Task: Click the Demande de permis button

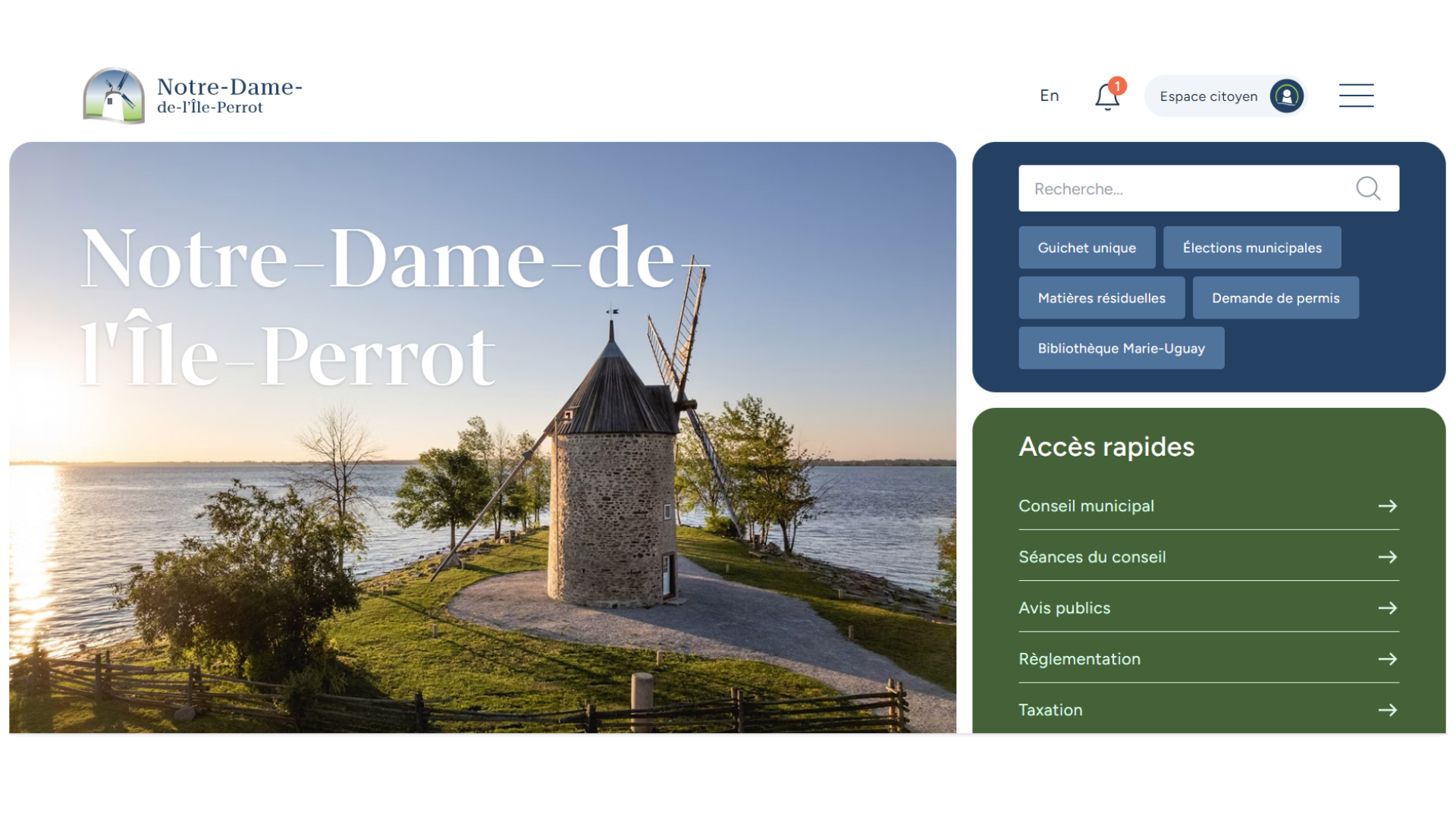Action: coord(1275,298)
